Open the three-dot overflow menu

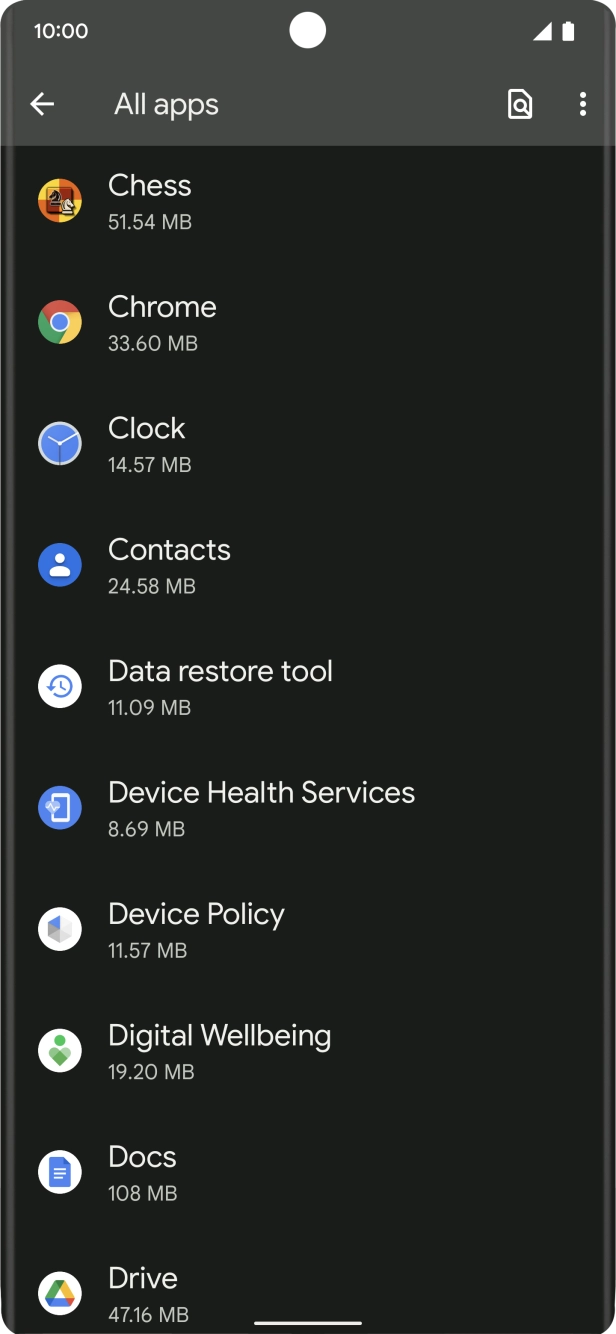[x=583, y=104]
